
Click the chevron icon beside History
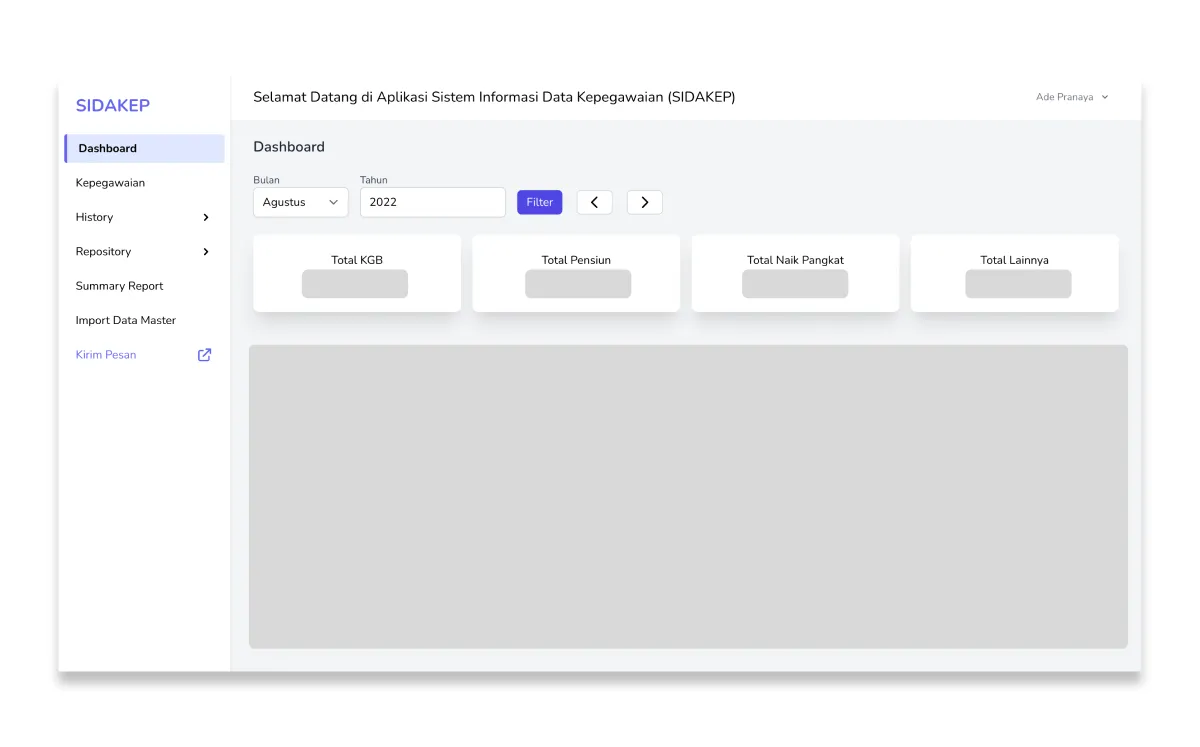205,217
